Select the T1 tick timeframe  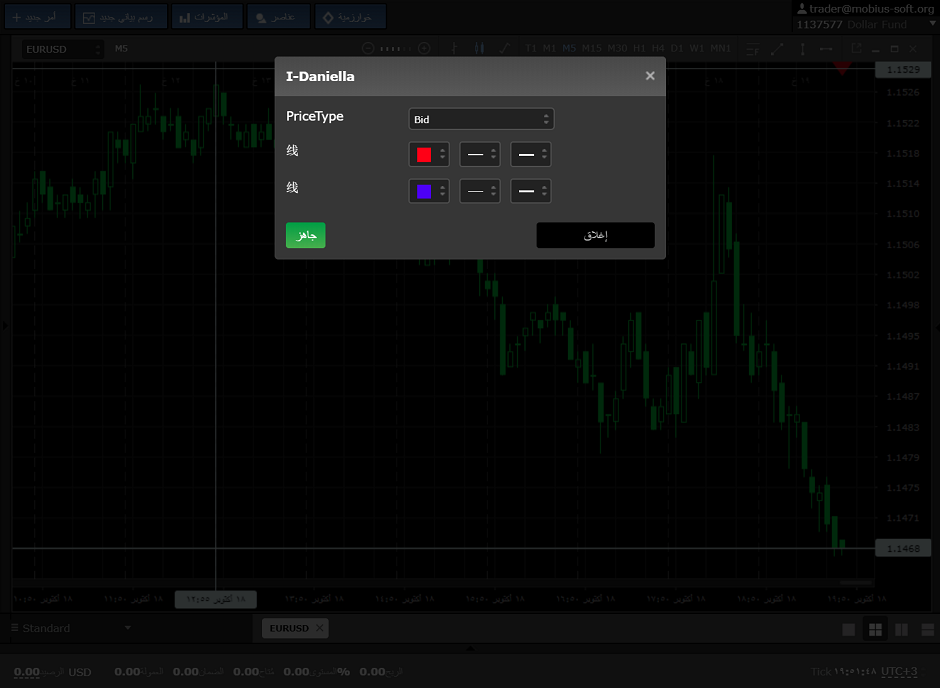tap(531, 49)
